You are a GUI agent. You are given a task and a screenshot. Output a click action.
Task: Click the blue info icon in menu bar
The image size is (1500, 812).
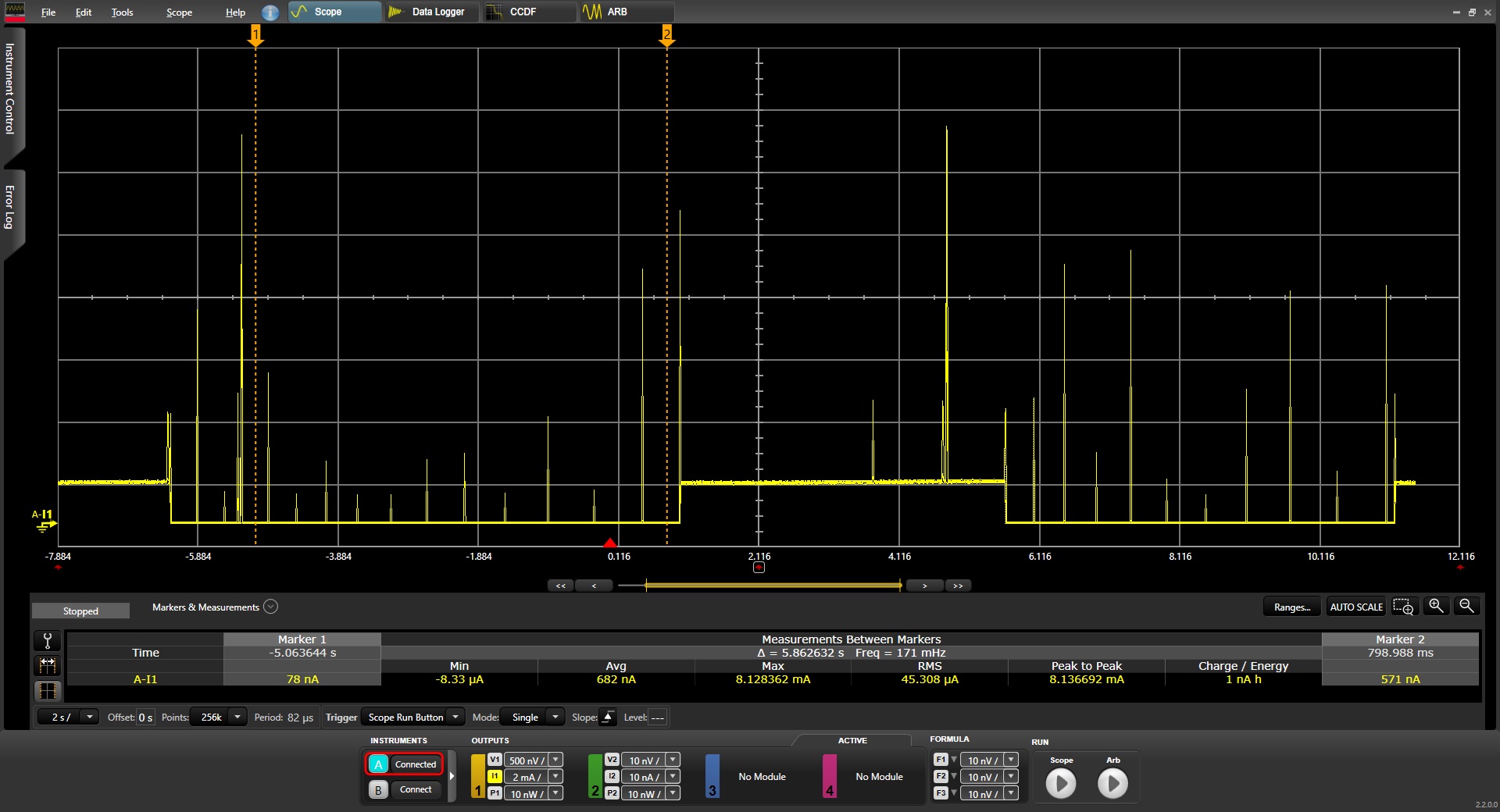pos(270,12)
